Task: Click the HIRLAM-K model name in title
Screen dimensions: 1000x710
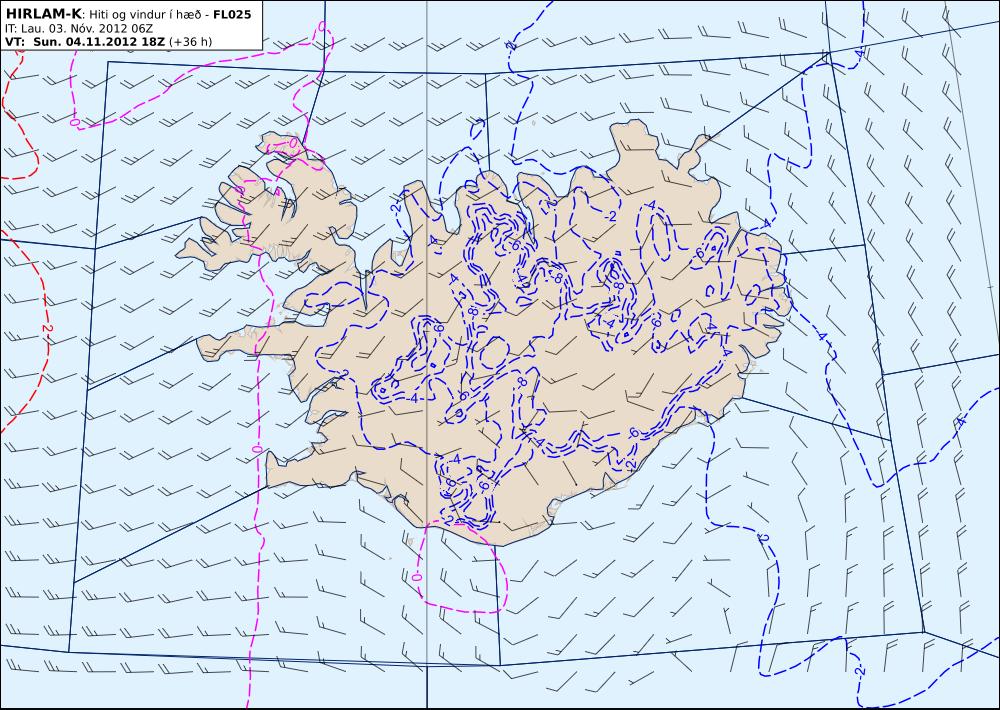Action: click(x=42, y=14)
